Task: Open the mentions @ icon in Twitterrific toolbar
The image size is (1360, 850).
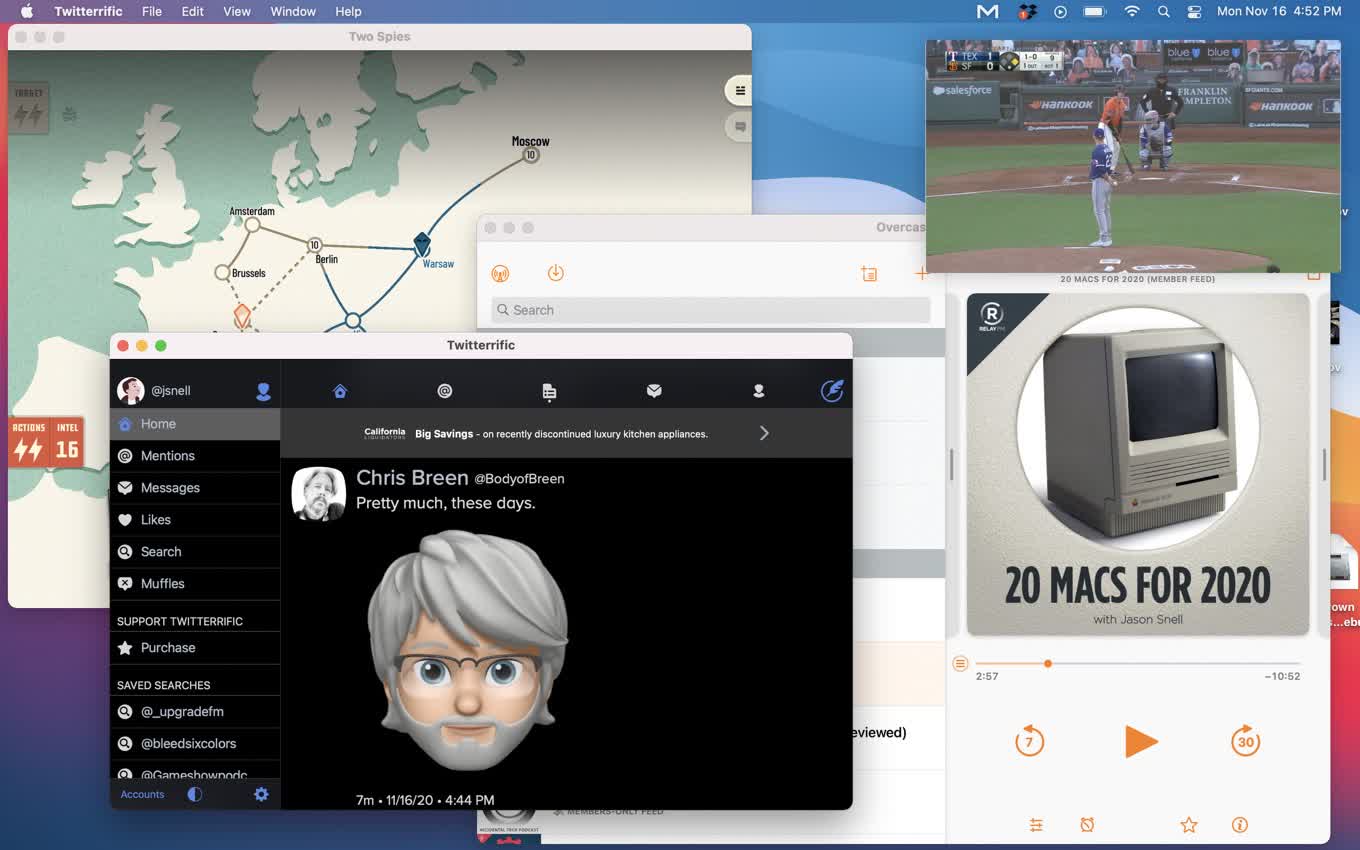Action: click(x=445, y=391)
